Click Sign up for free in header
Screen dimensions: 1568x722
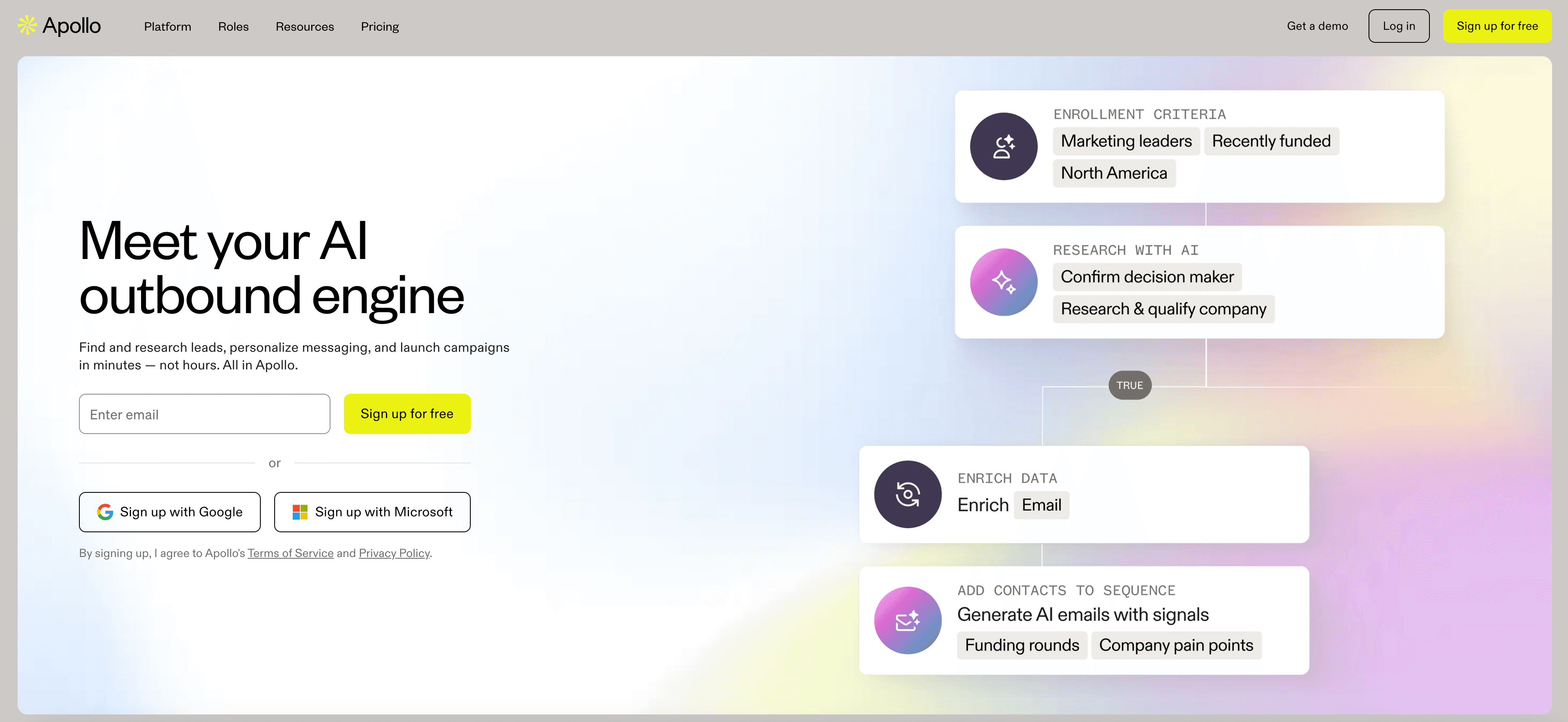tap(1497, 26)
